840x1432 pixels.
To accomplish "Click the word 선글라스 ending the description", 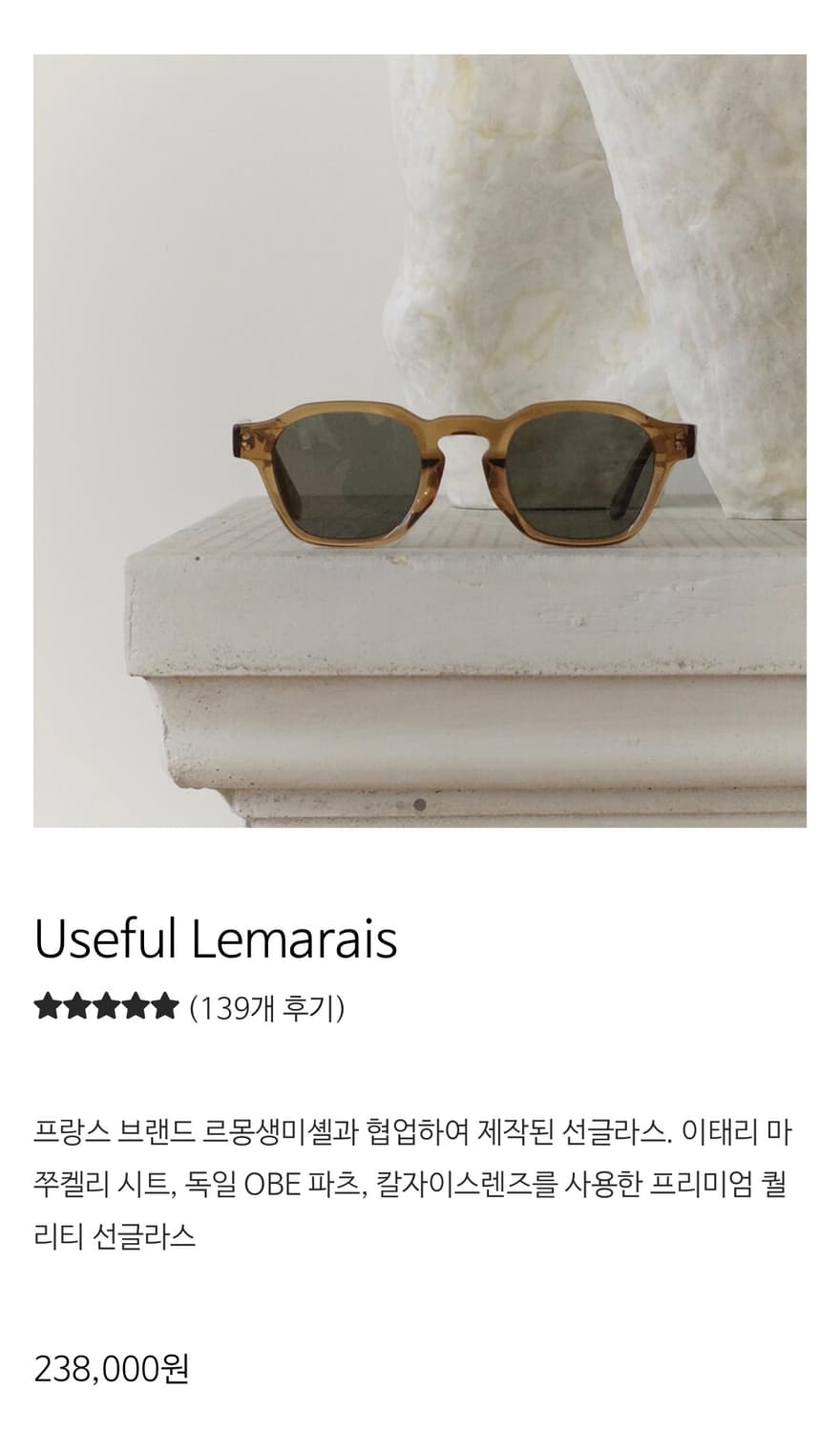I will point(146,1236).
